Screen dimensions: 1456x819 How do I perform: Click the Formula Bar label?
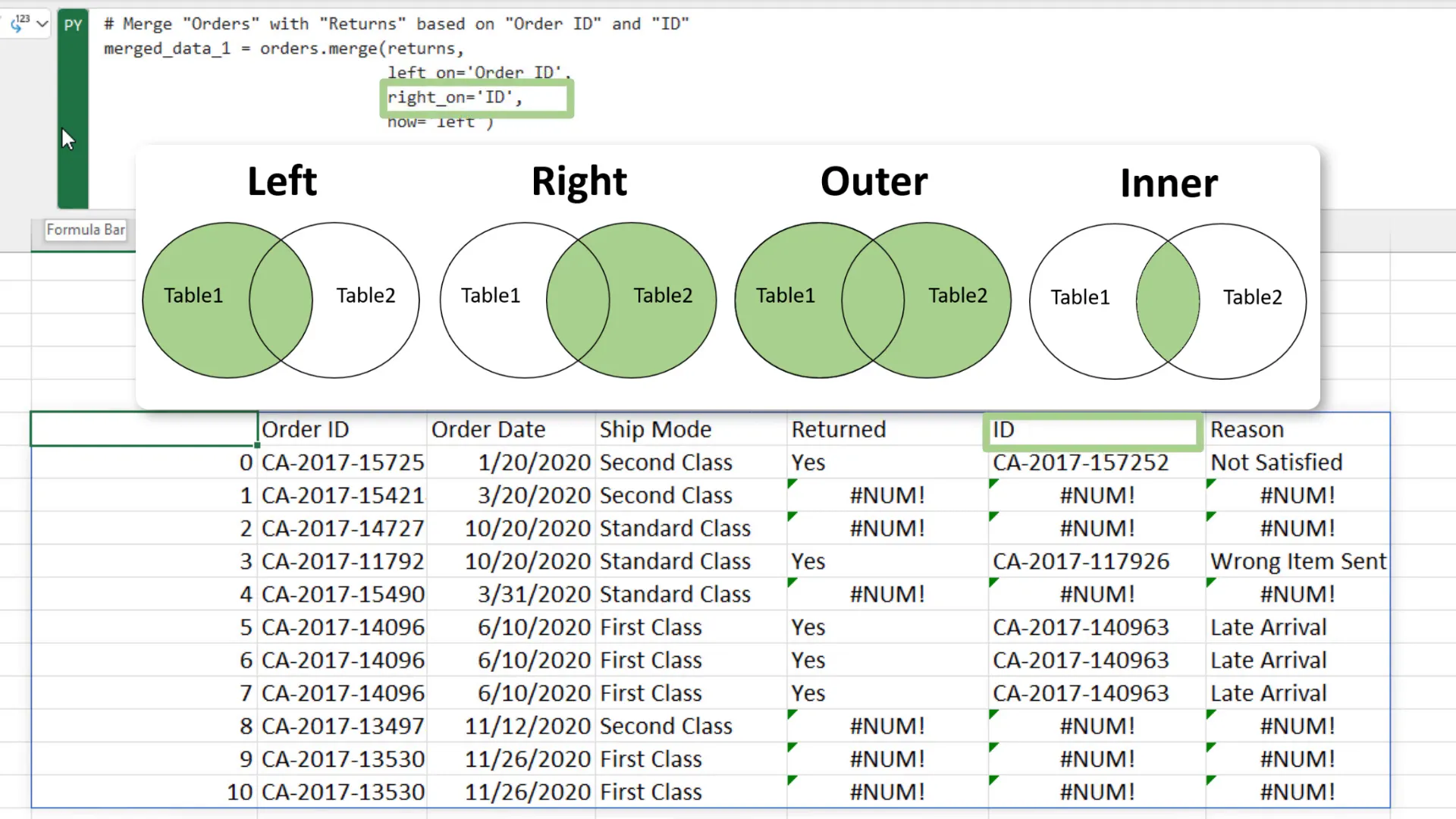pyautogui.click(x=85, y=229)
